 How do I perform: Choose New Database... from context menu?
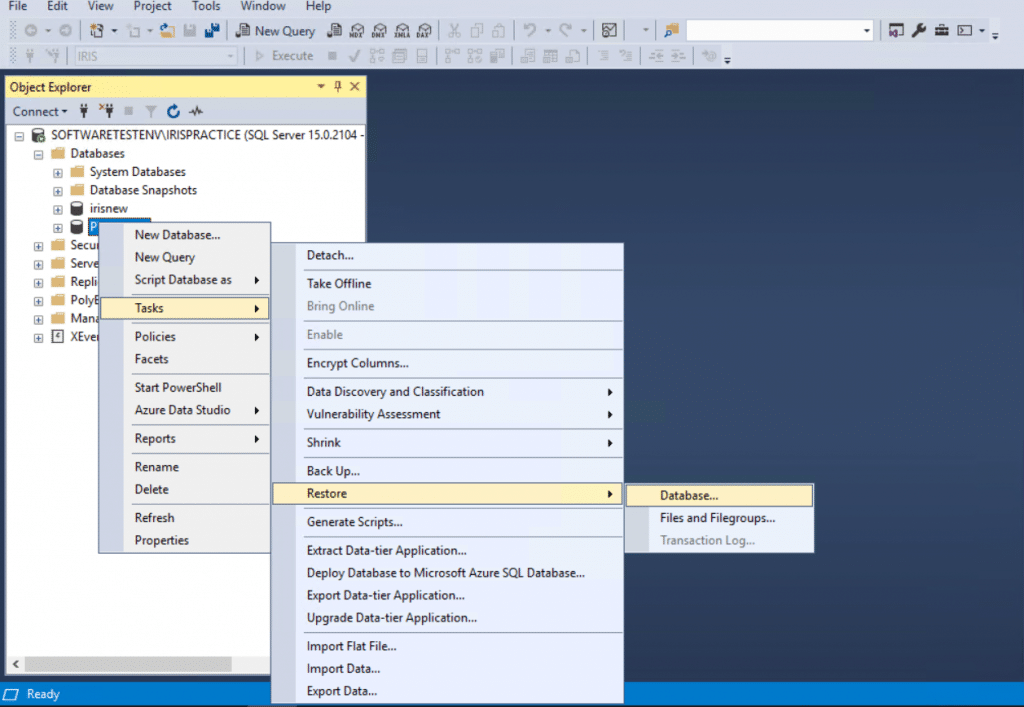(x=185, y=235)
